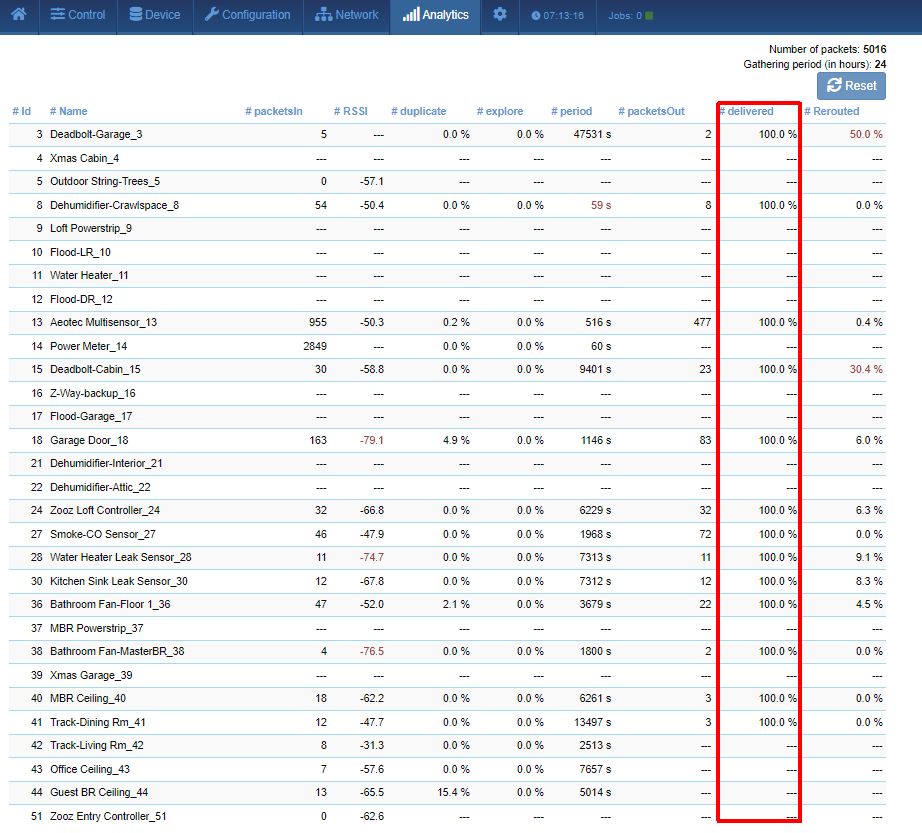
Task: Open the Configuration menu
Action: click(247, 15)
